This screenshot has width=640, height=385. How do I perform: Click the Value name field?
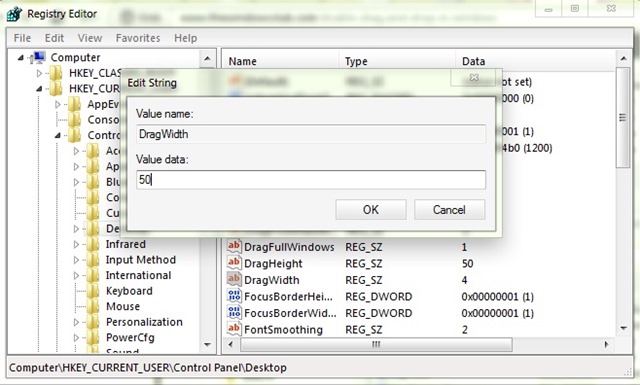[x=311, y=134]
